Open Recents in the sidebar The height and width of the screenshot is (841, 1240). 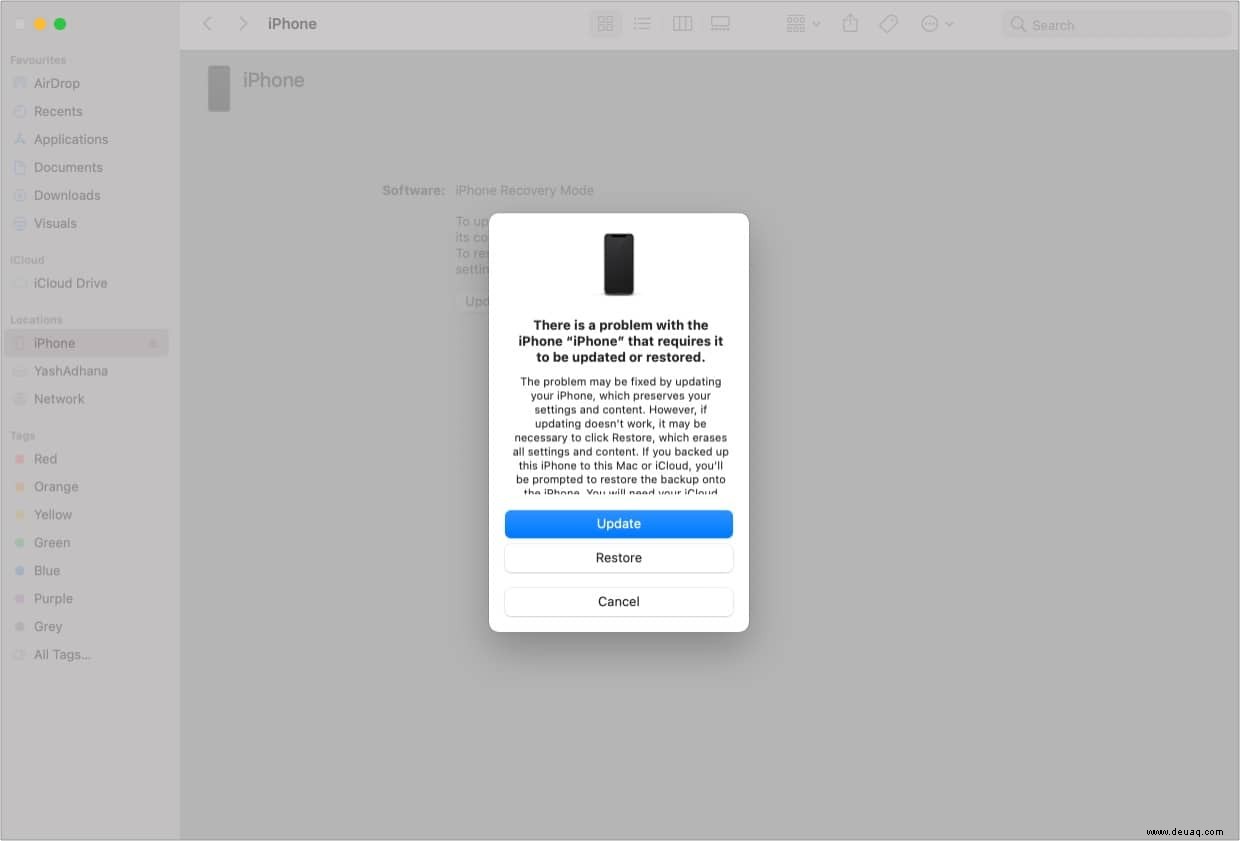(x=84, y=112)
